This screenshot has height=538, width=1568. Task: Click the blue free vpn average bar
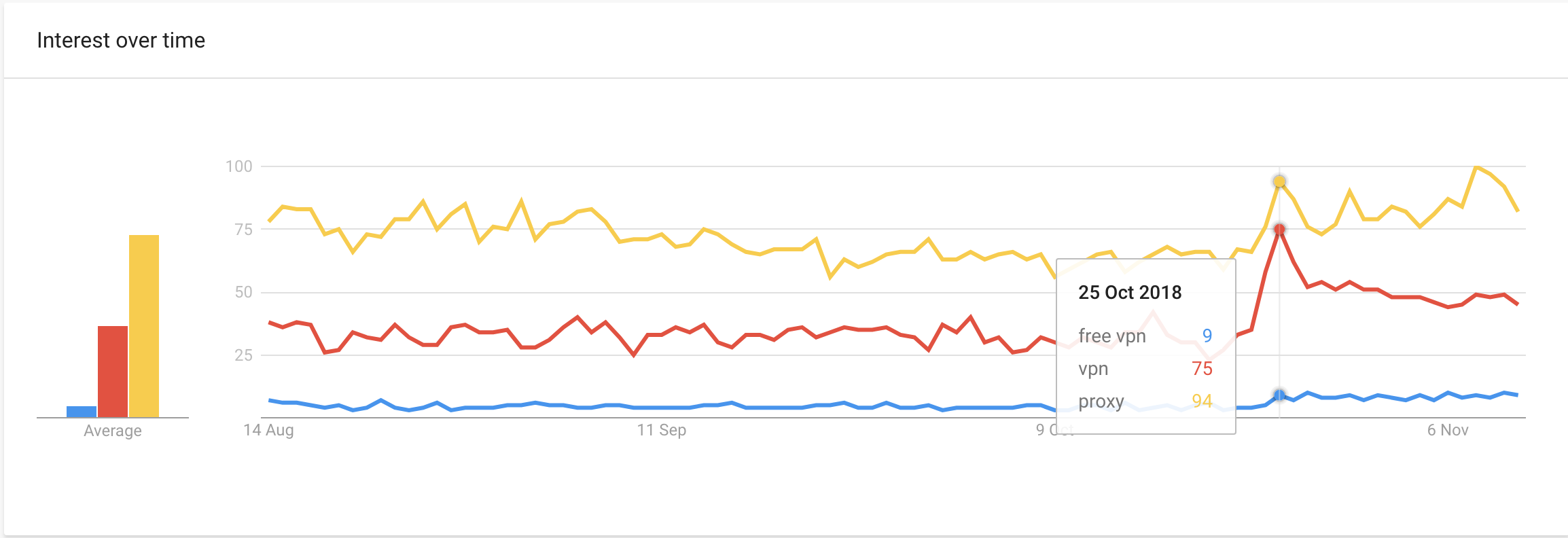pos(82,412)
